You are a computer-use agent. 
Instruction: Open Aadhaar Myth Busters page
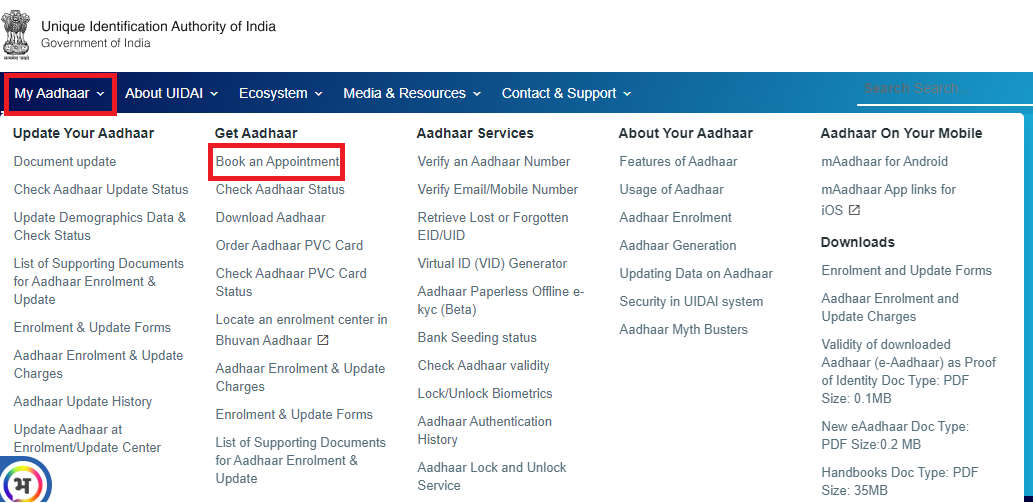pos(683,330)
